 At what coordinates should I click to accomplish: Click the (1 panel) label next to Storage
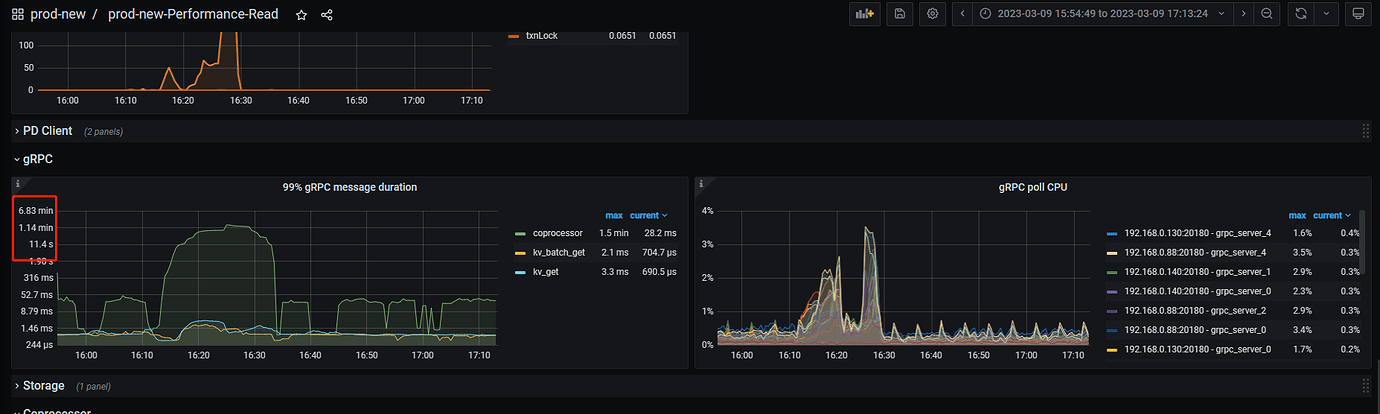pyautogui.click(x=93, y=387)
